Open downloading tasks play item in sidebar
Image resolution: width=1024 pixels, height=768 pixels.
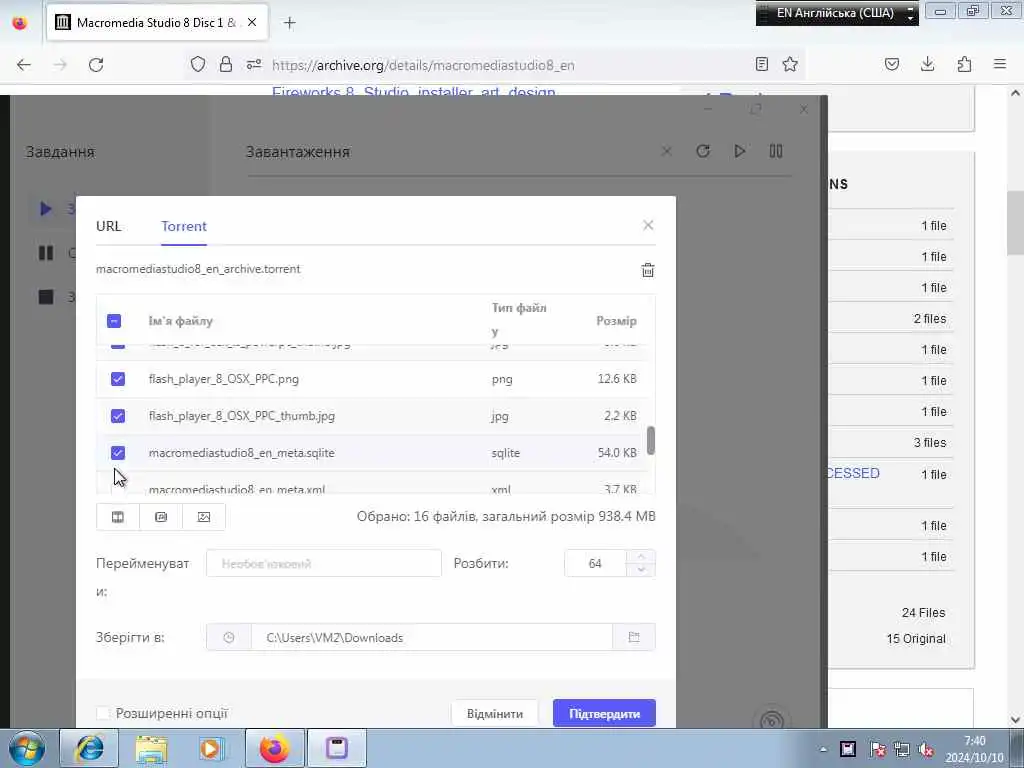point(46,209)
